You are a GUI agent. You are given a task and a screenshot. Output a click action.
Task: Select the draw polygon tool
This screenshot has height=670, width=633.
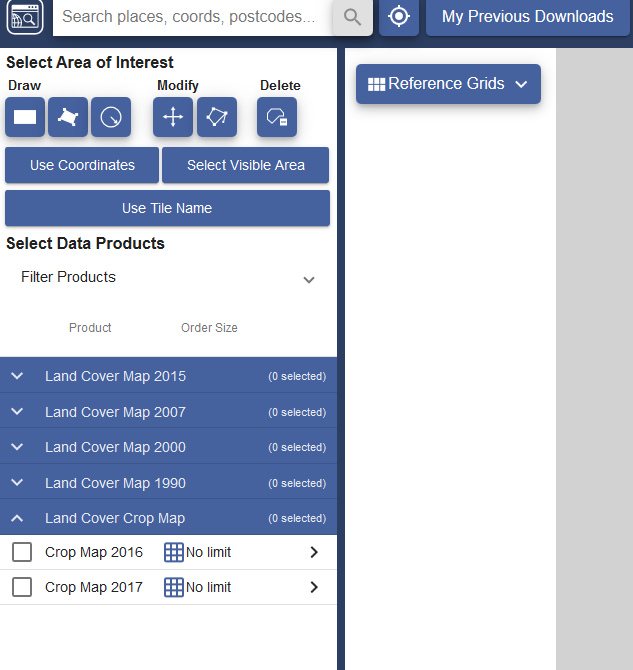pos(68,117)
